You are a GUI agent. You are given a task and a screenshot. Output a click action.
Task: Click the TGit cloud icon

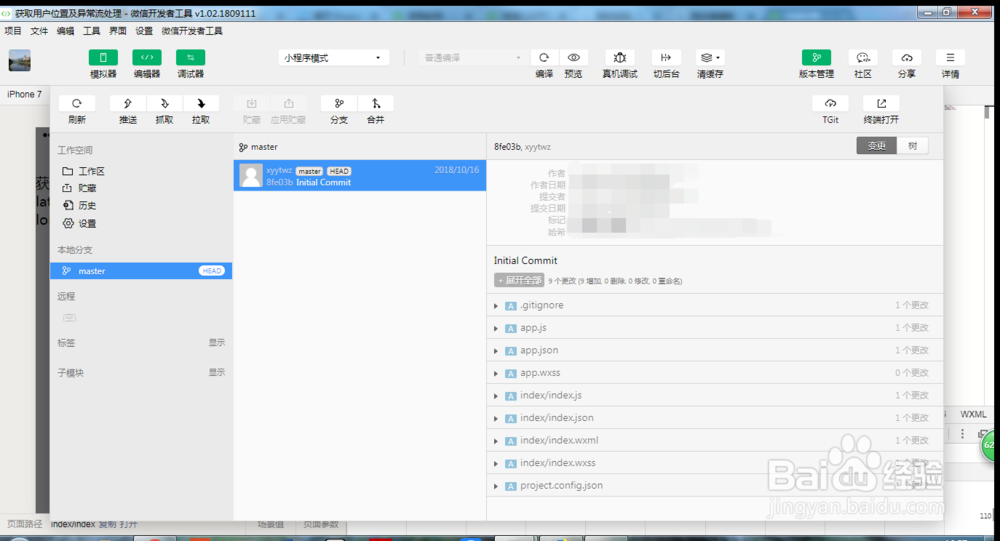click(x=830, y=103)
